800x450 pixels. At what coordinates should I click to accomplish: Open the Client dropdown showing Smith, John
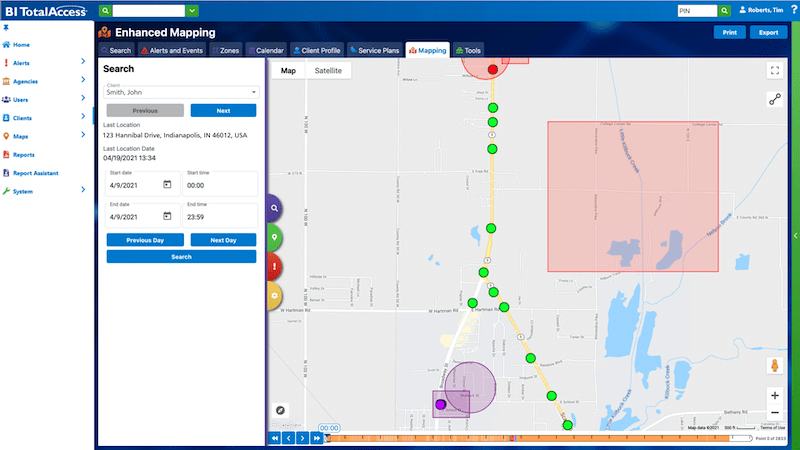[181, 92]
